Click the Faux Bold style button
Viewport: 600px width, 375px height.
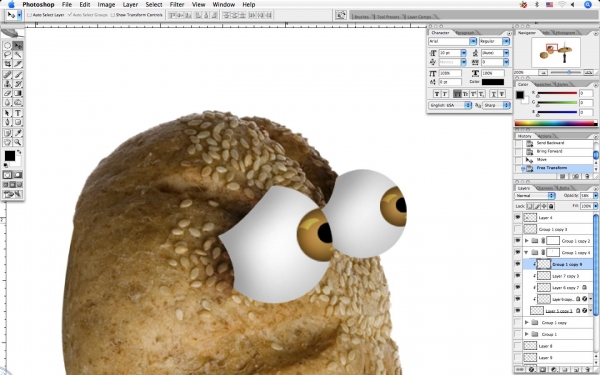pos(437,94)
